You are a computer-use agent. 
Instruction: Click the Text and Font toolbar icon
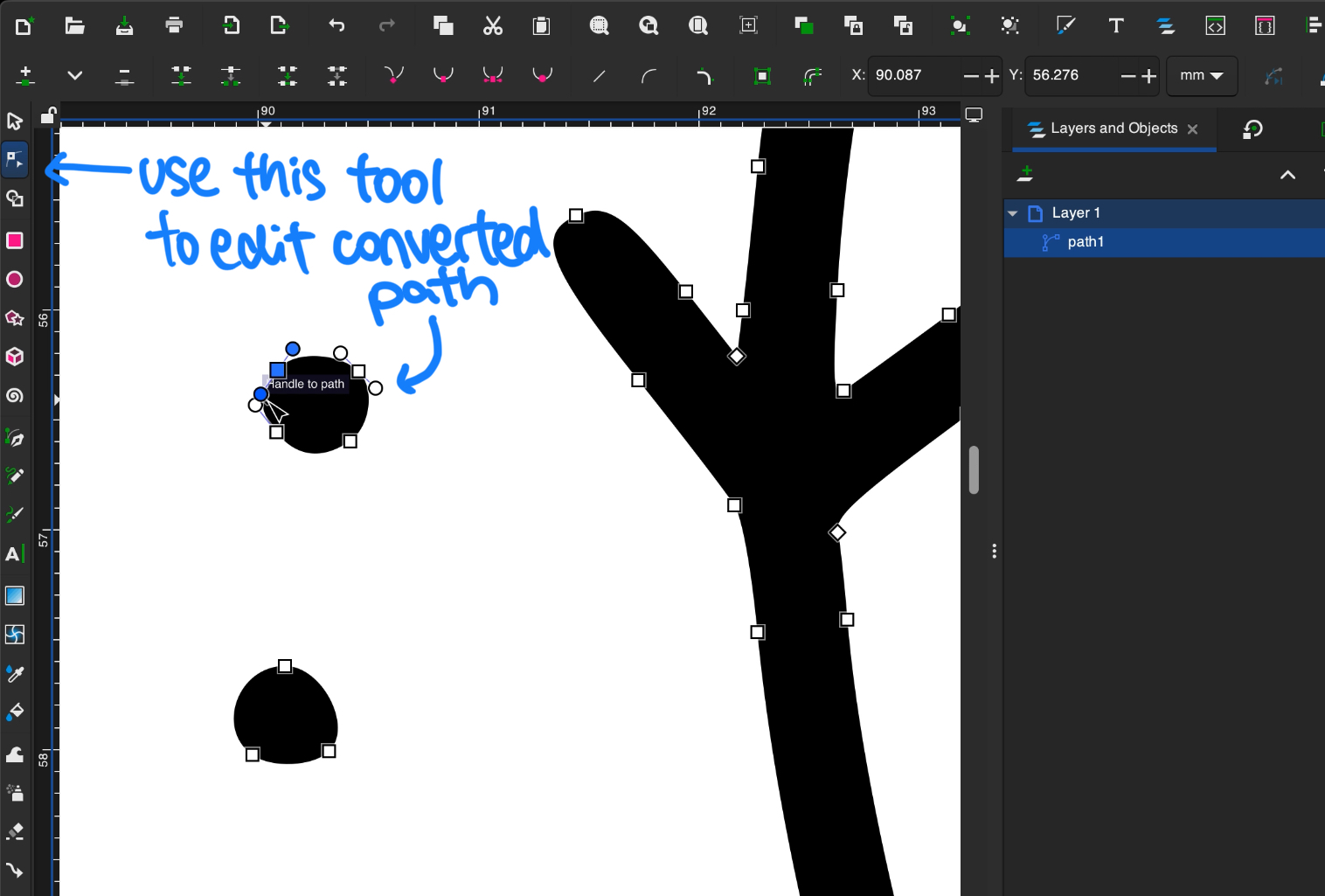pos(1116,25)
